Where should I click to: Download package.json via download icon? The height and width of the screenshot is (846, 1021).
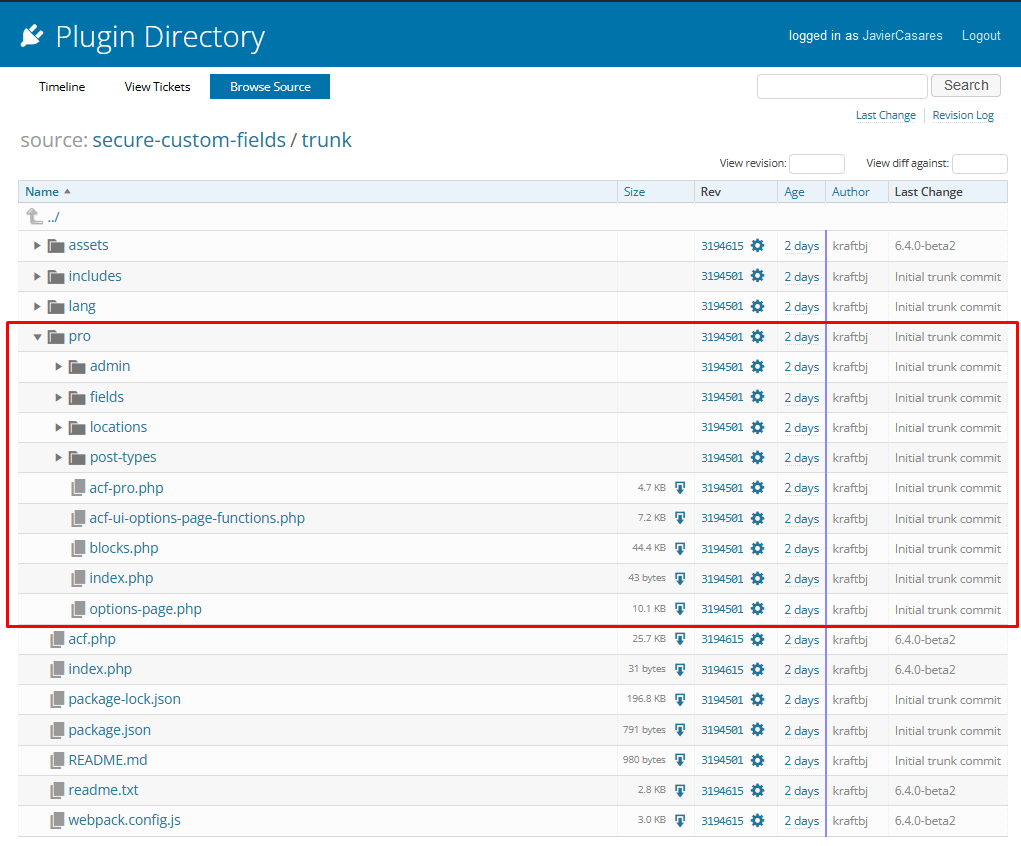tap(680, 730)
